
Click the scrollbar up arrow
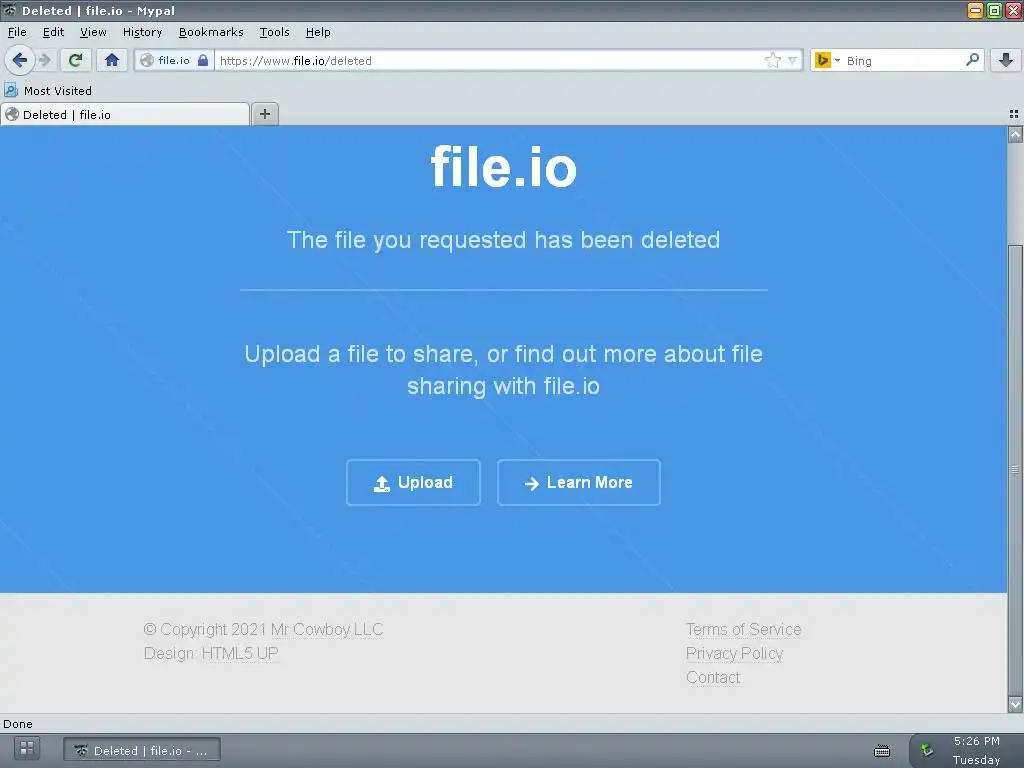pos(1015,134)
